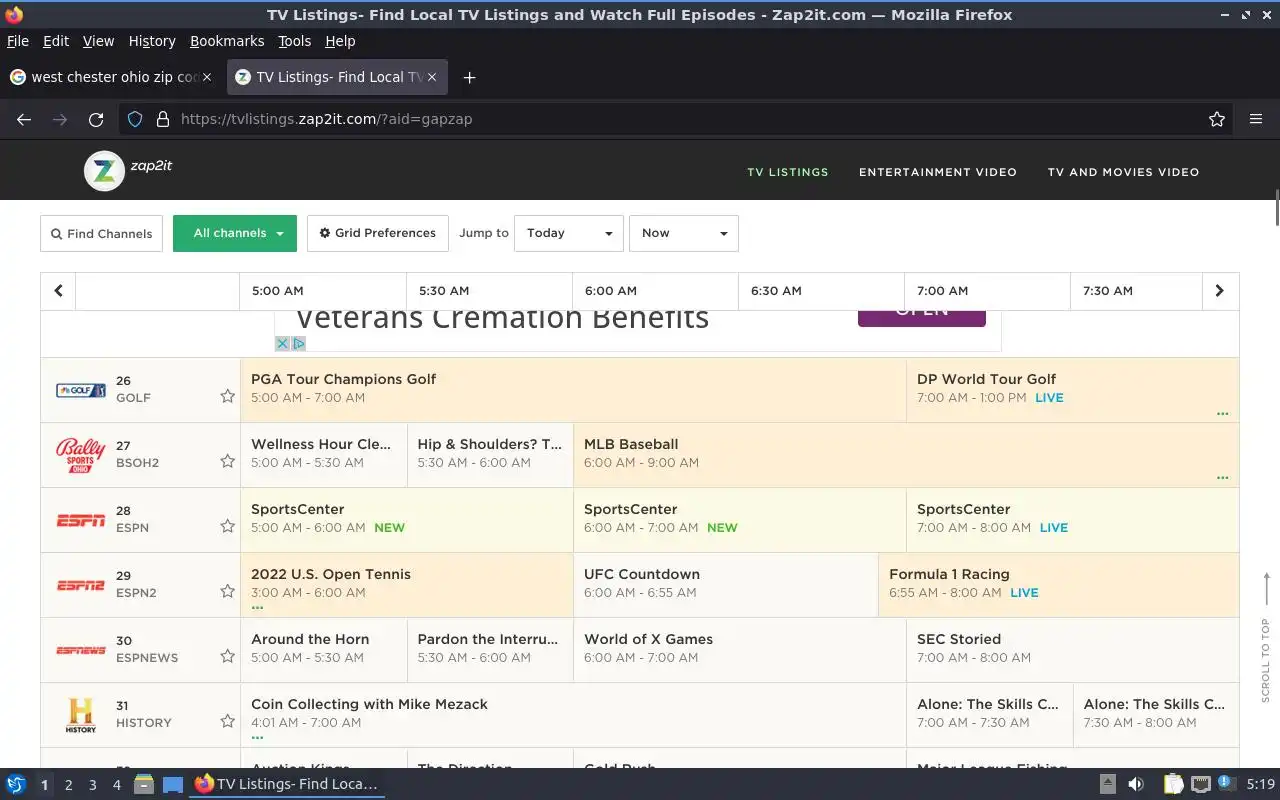Viewport: 1280px width, 800px height.
Task: Favorite channel 26 GOLF with star
Action: (x=227, y=396)
